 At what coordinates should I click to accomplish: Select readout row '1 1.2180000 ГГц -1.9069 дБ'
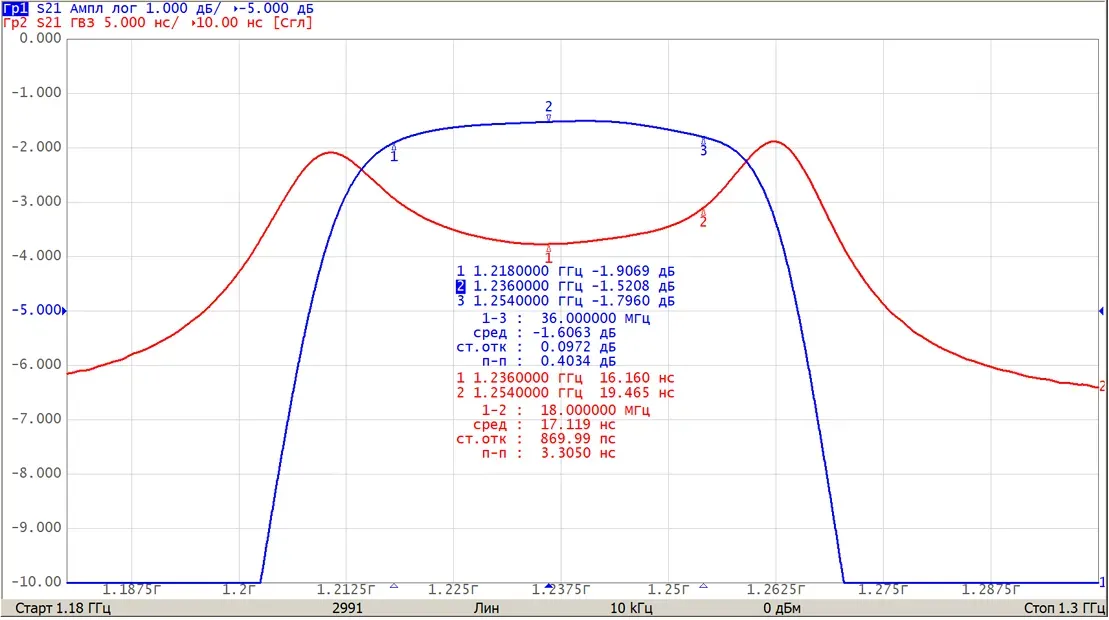click(565, 271)
